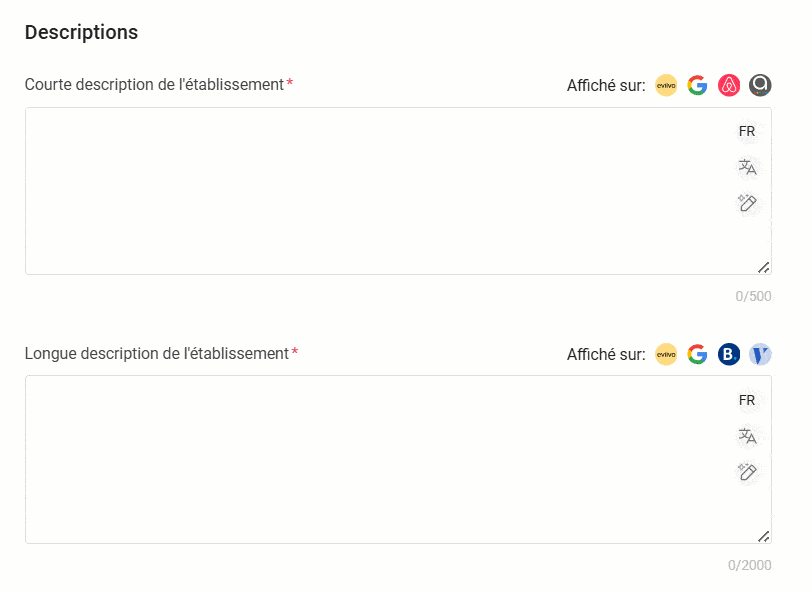Click the Vrbo icon above long description
This screenshot has width=812, height=592.
click(x=760, y=354)
